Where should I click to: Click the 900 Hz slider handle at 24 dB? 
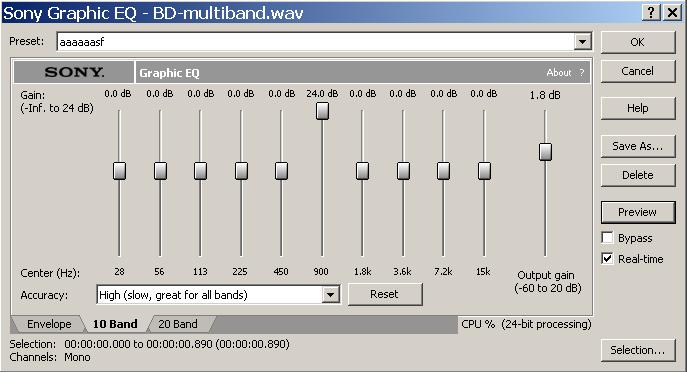[x=322, y=111]
